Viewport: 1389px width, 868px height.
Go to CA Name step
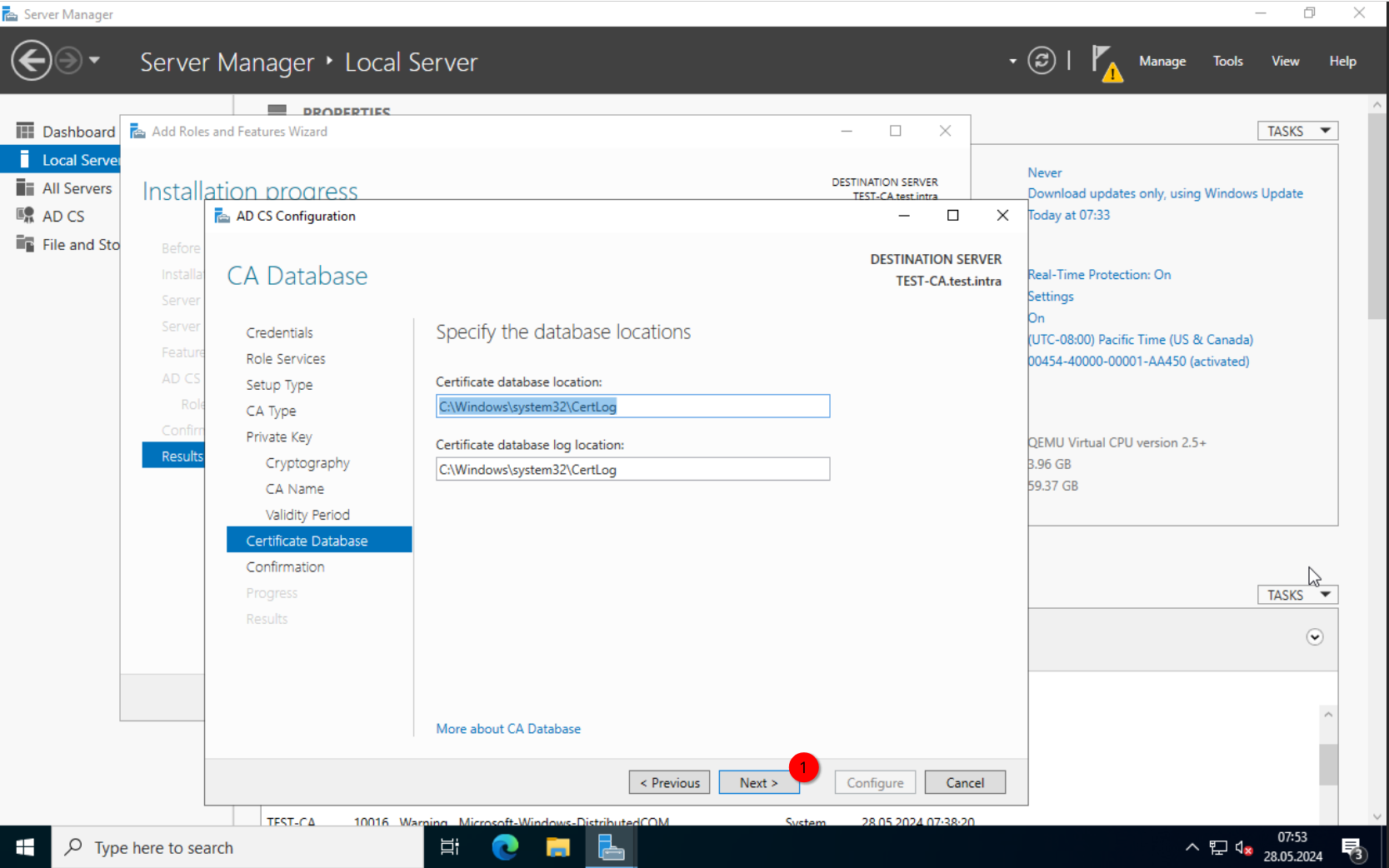tap(295, 489)
